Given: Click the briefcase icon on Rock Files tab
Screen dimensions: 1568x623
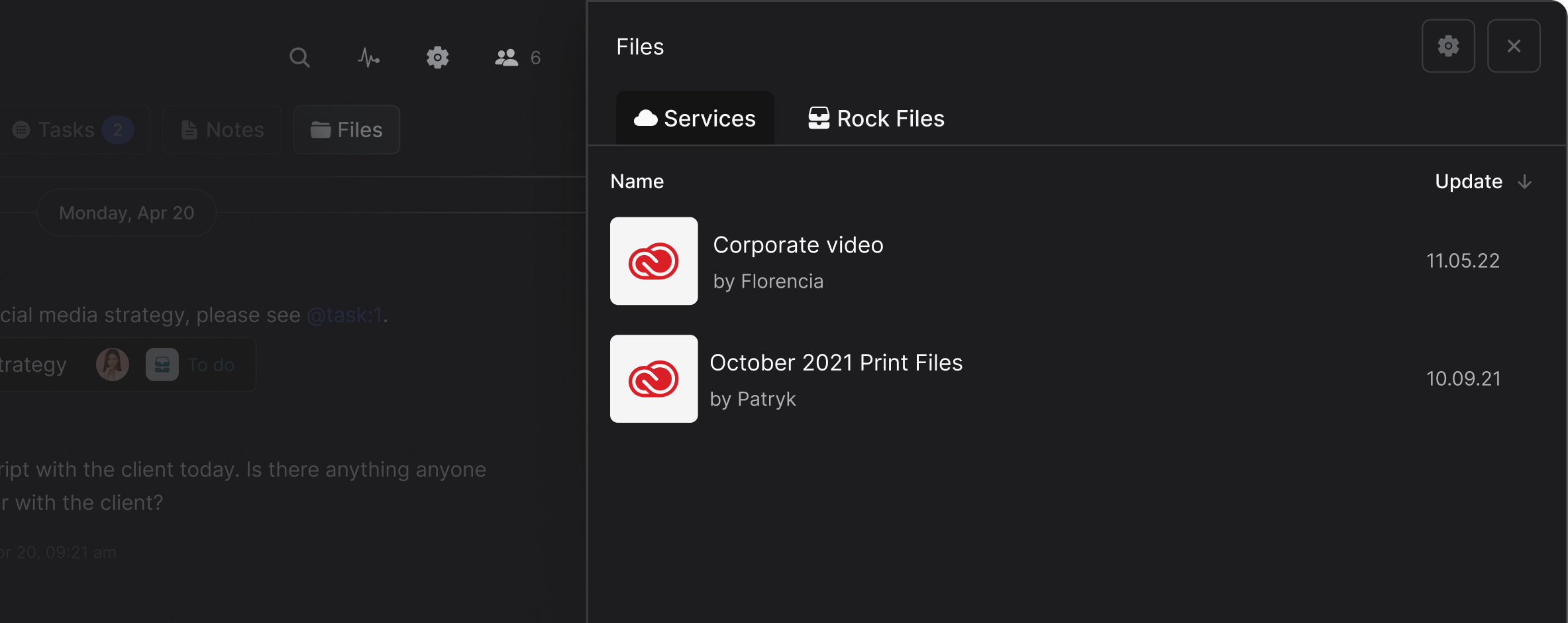Looking at the screenshot, I should tap(819, 118).
